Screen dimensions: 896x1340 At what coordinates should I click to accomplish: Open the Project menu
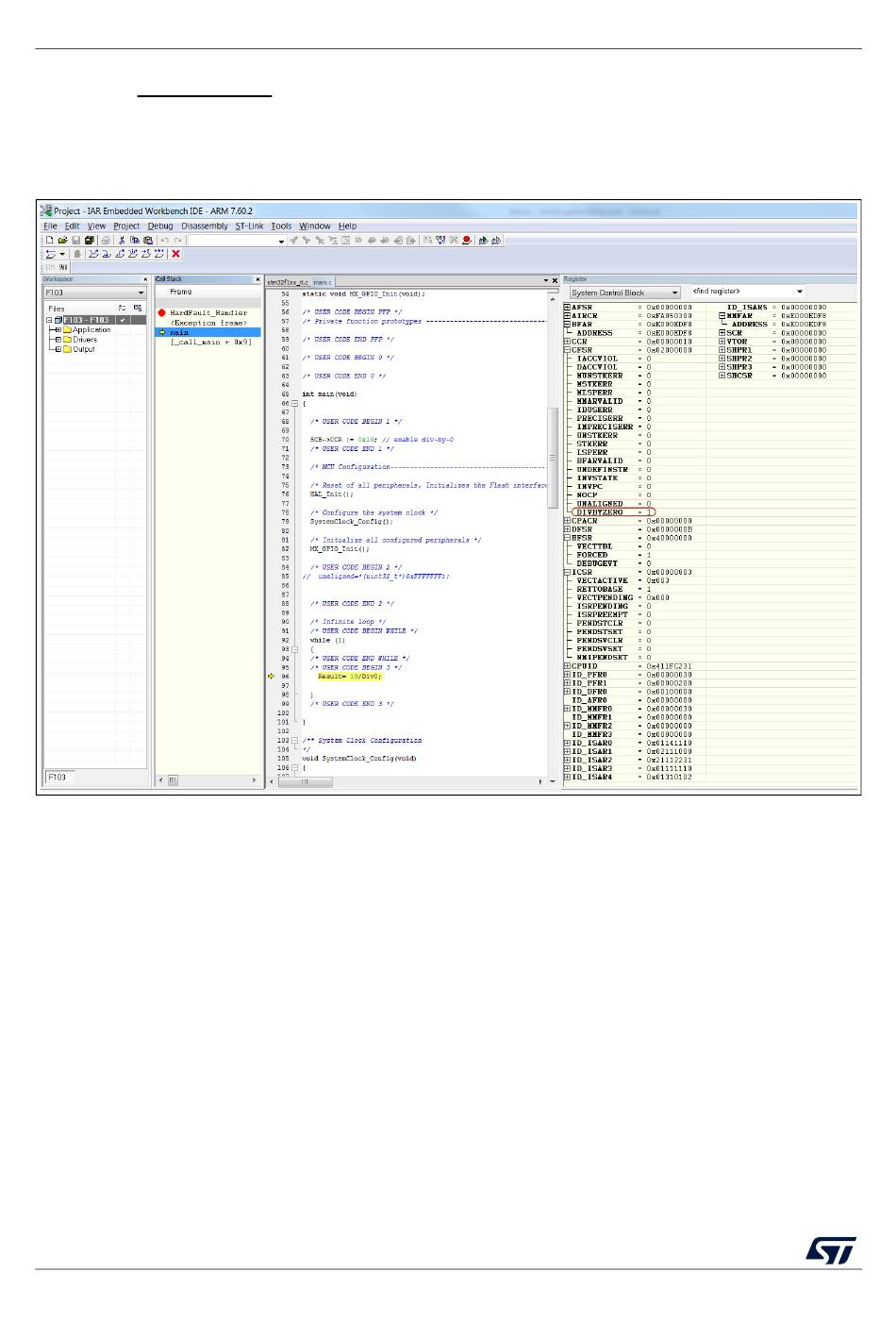point(126,226)
